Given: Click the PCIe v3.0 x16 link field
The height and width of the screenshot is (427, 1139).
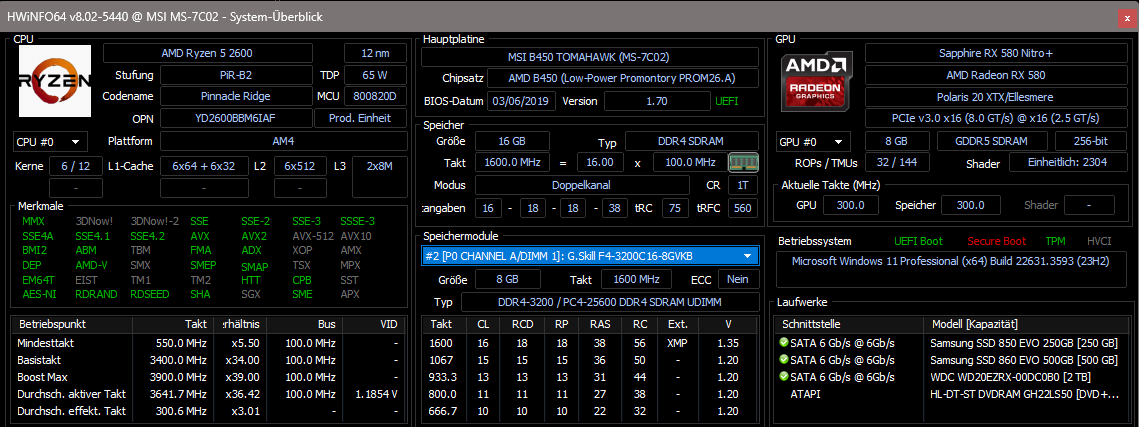Looking at the screenshot, I should point(995,118).
